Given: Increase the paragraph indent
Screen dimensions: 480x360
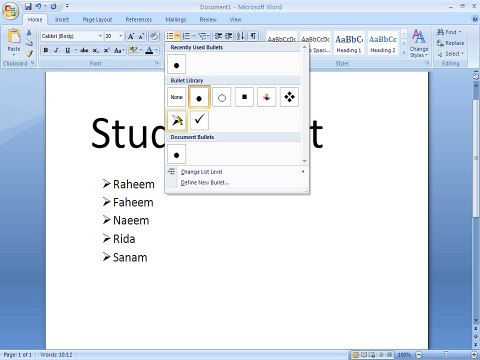Looking at the screenshot, I should [229, 36].
